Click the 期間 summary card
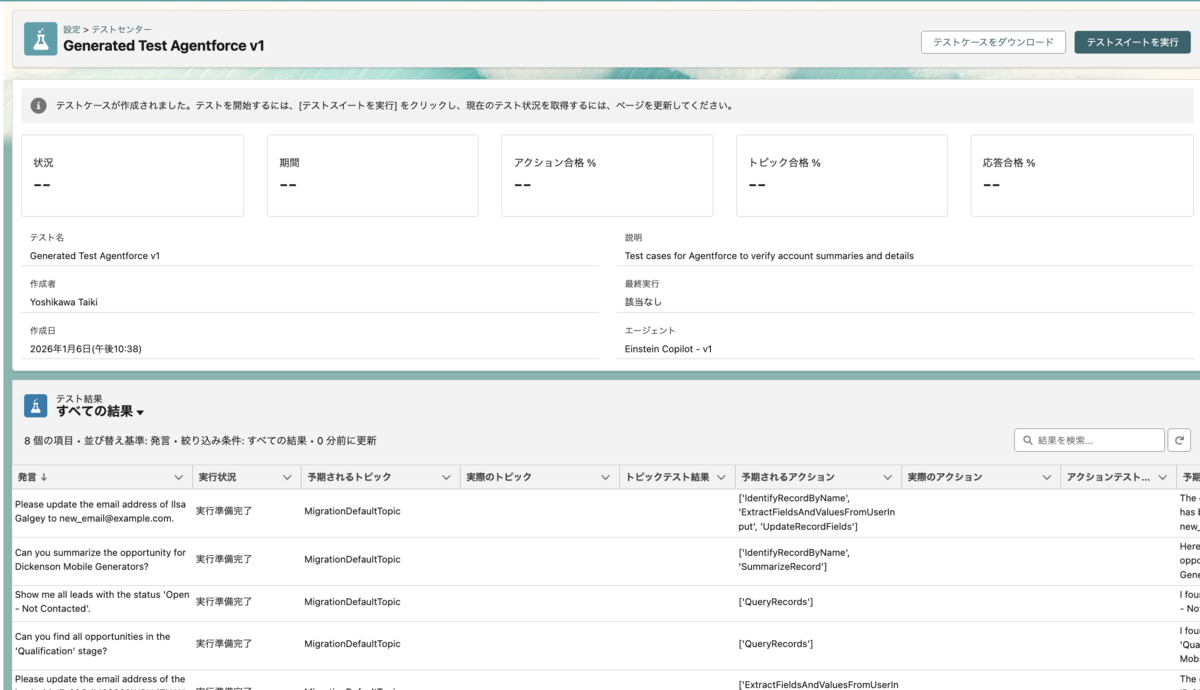This screenshot has height=690, width=1200. 372,176
